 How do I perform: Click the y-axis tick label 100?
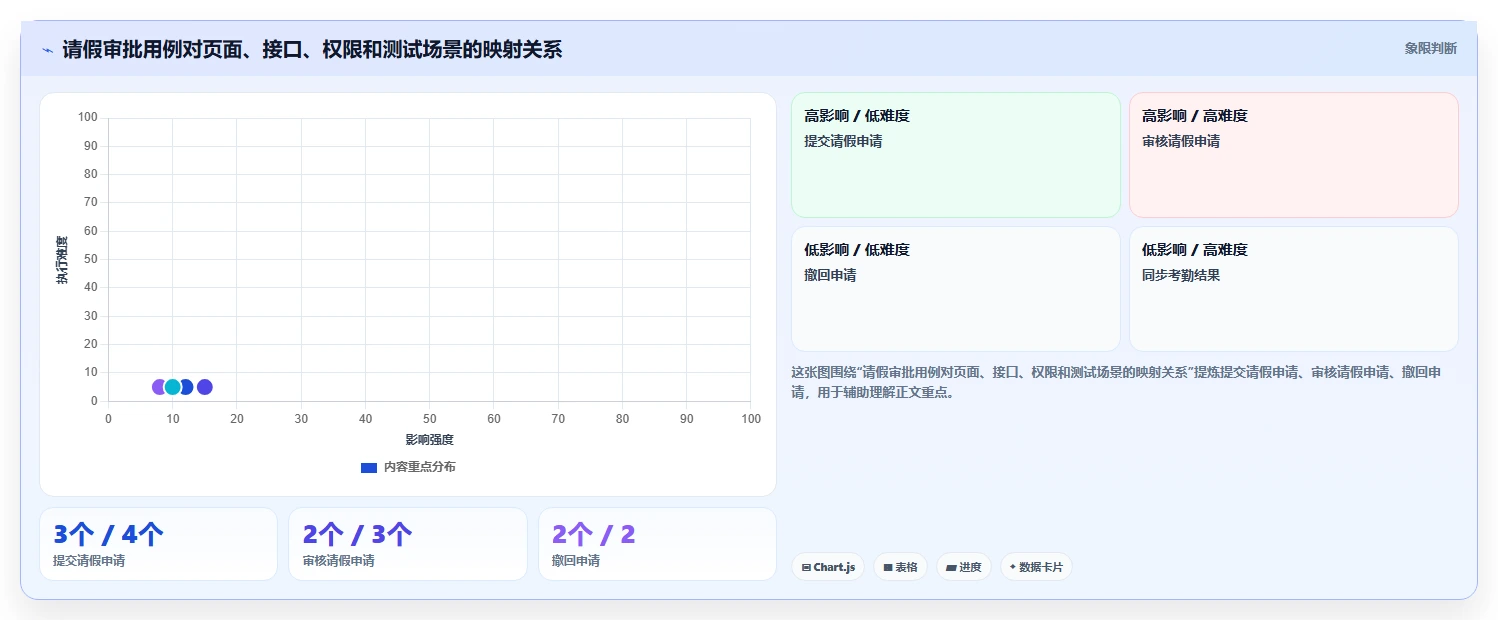(87, 117)
